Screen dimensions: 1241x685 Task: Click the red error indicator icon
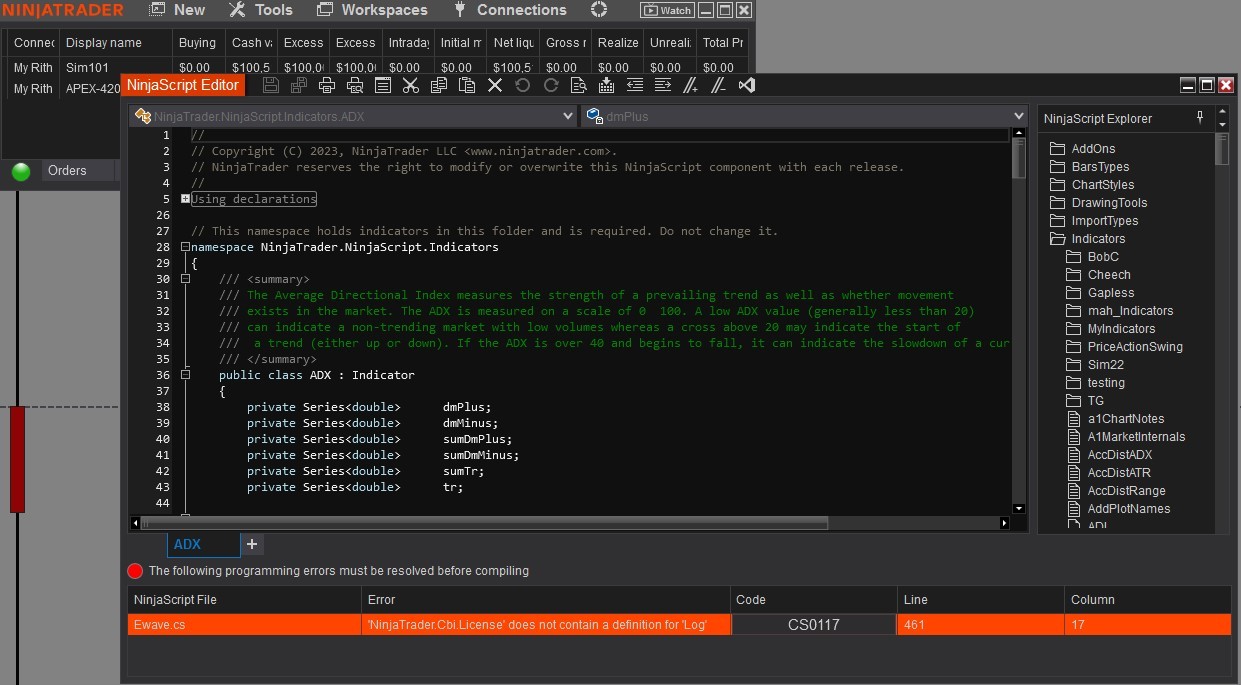135,571
